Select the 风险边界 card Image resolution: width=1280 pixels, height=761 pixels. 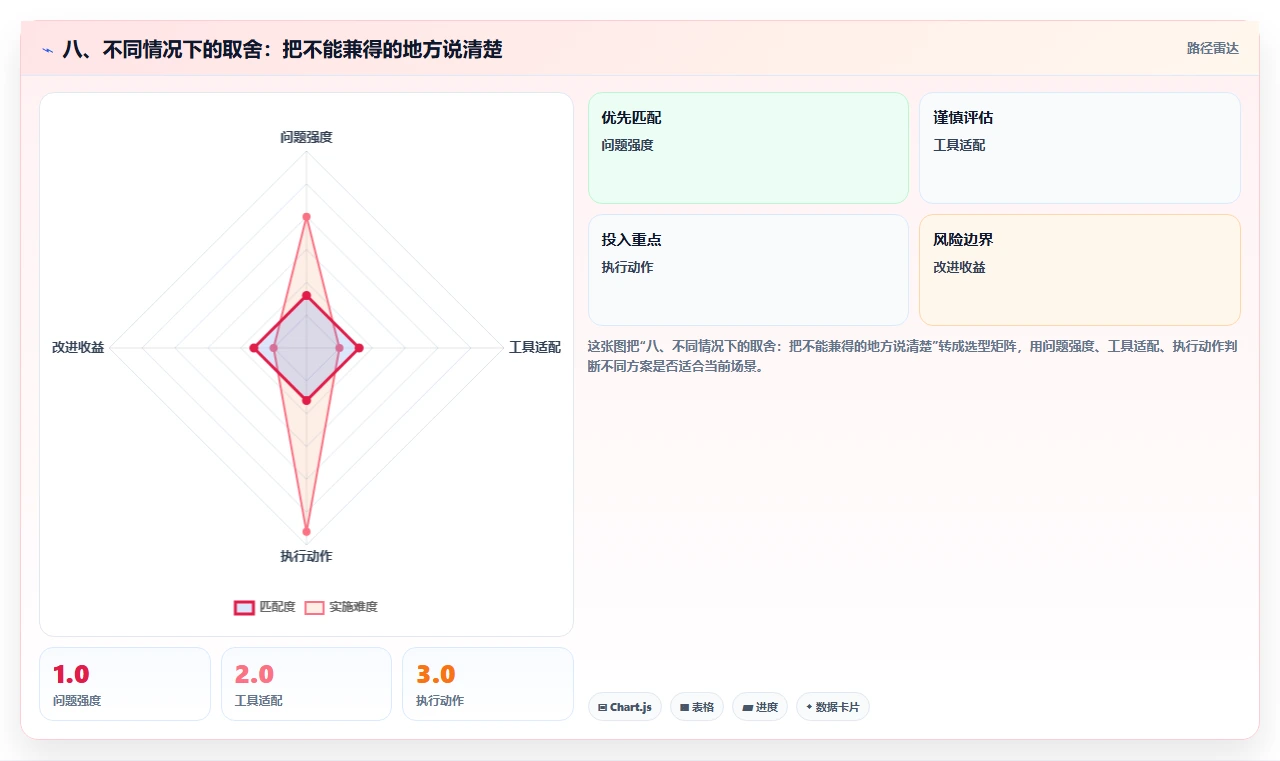click(1080, 270)
